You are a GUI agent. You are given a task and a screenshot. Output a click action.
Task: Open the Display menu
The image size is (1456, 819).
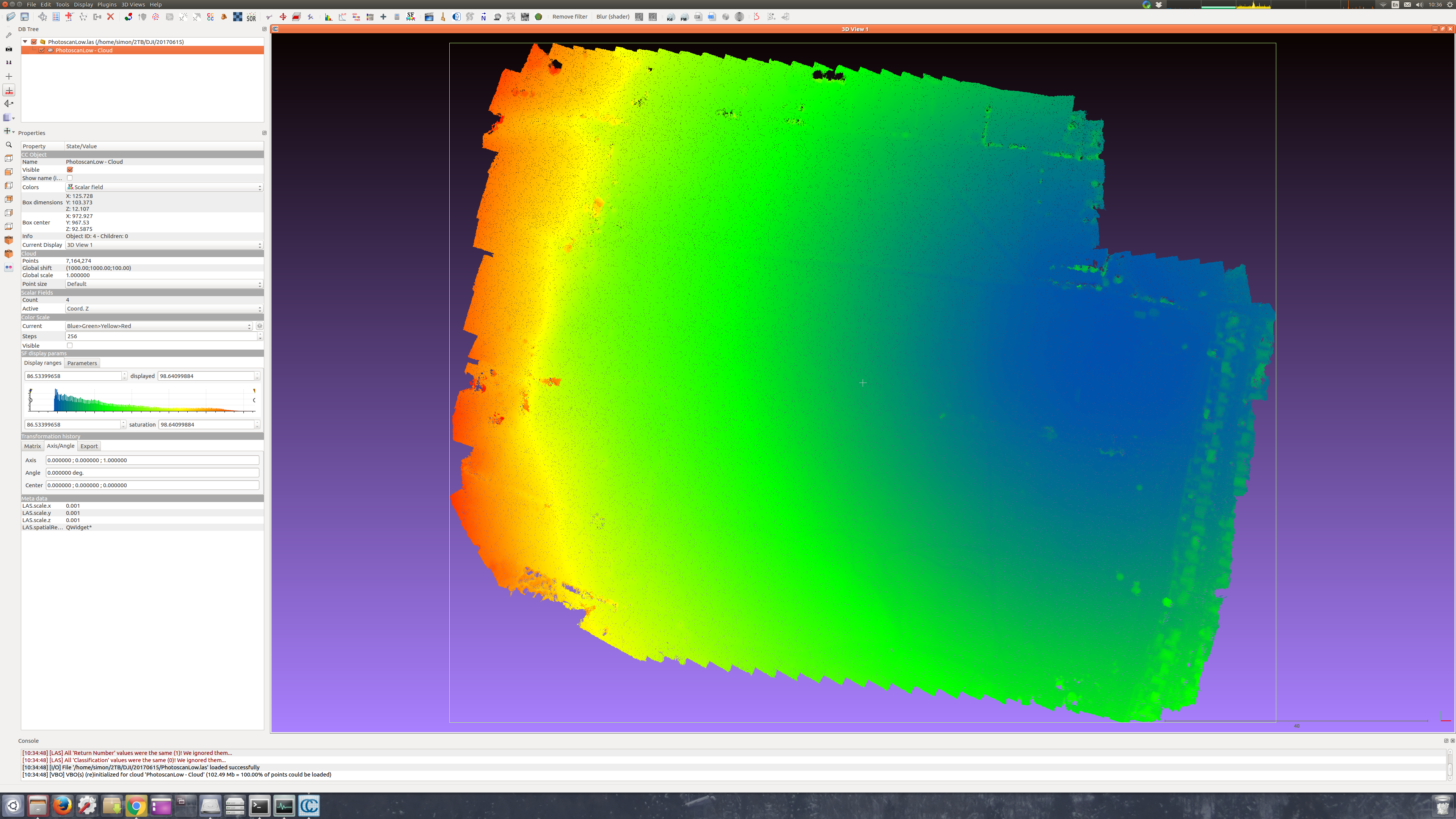click(x=84, y=5)
